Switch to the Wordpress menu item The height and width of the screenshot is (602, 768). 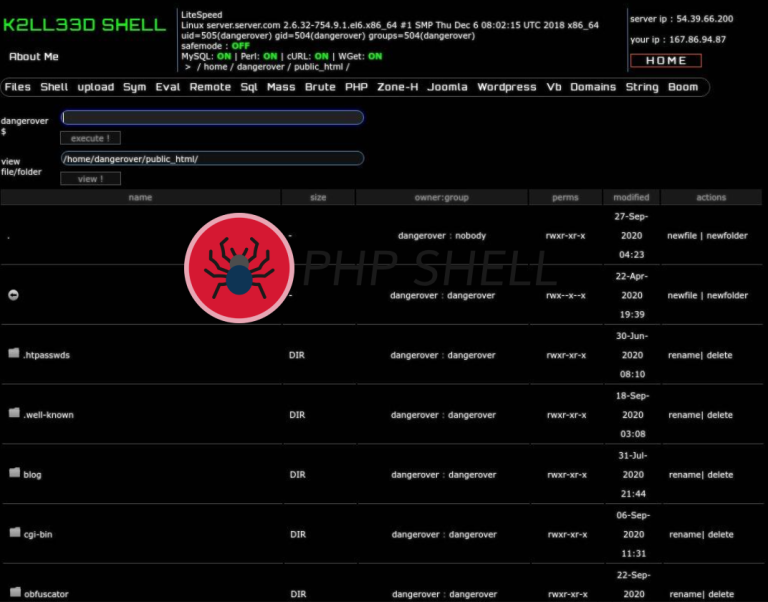[x=506, y=87]
